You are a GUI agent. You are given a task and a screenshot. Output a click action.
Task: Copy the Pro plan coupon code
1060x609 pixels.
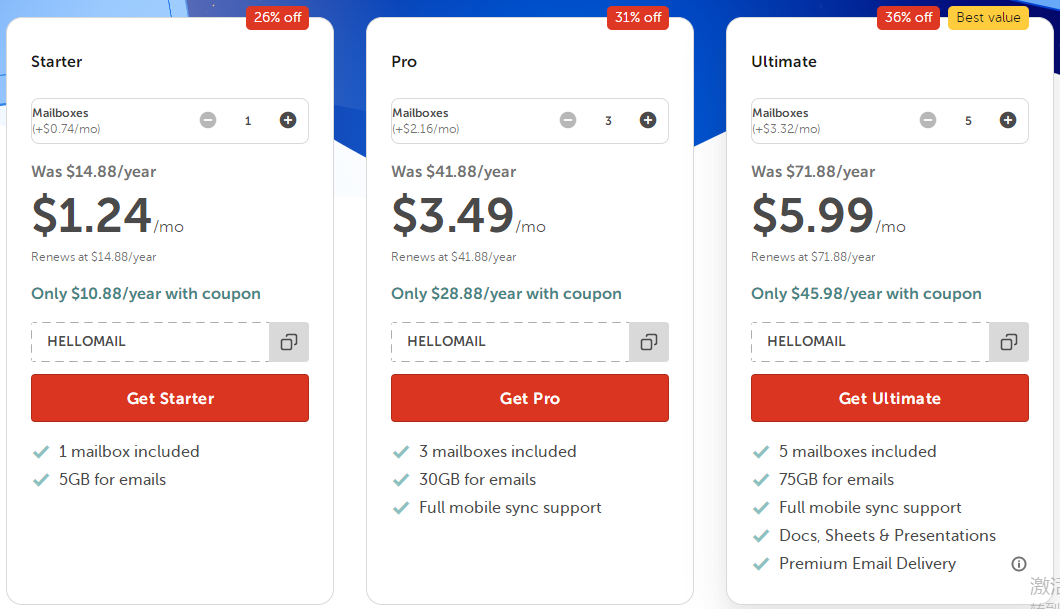(x=649, y=342)
